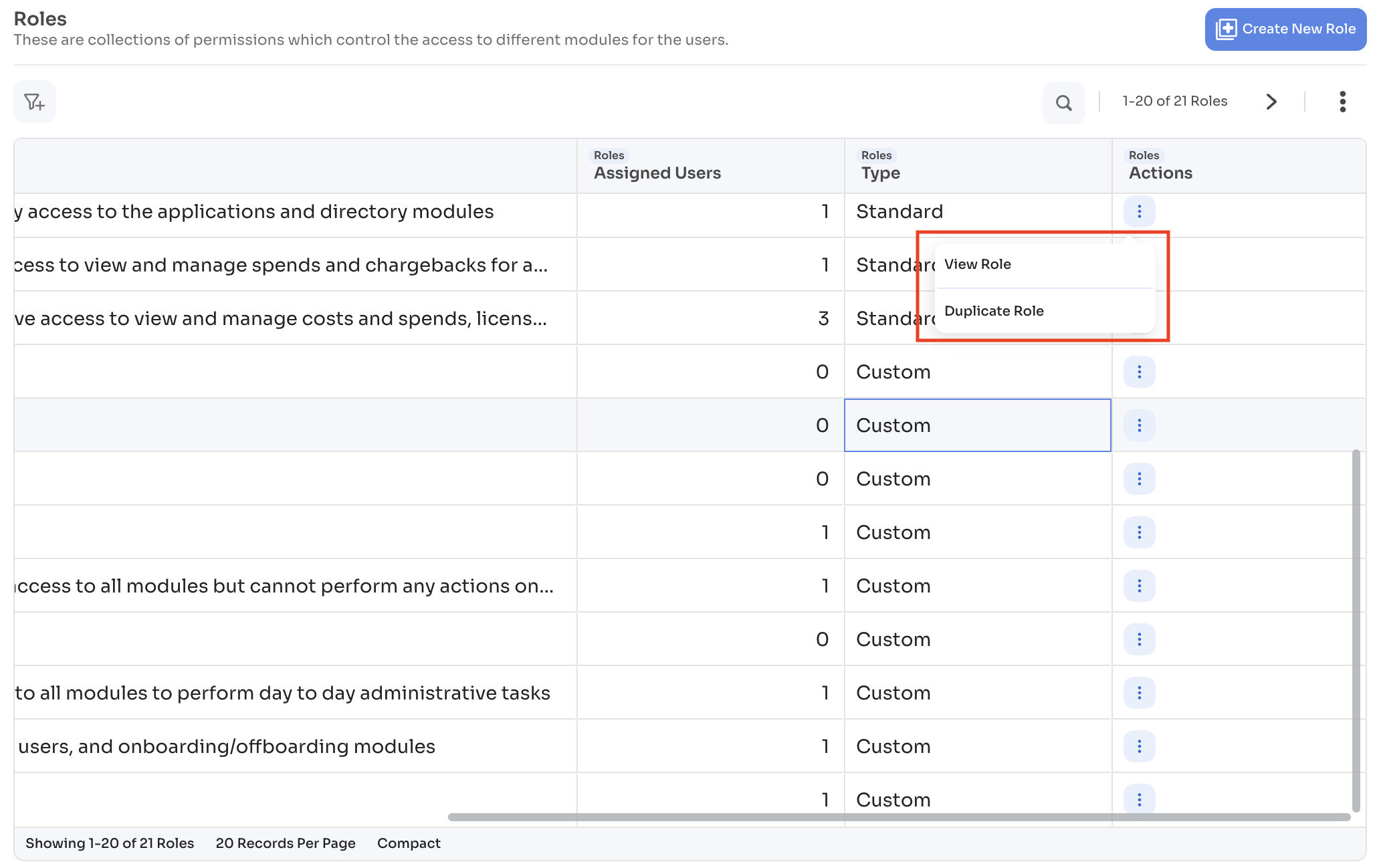Image resolution: width=1379 pixels, height=868 pixels.
Task: Select the highlighted Custom type cell
Action: 976,425
